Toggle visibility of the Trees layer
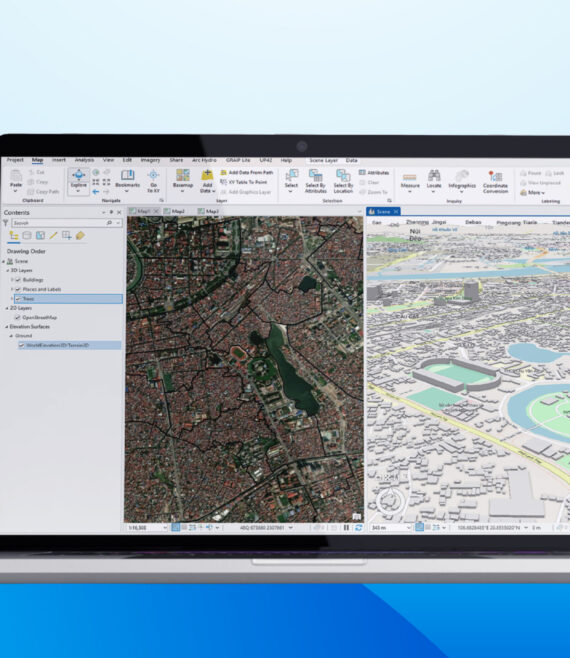The image size is (570, 658). [18, 299]
